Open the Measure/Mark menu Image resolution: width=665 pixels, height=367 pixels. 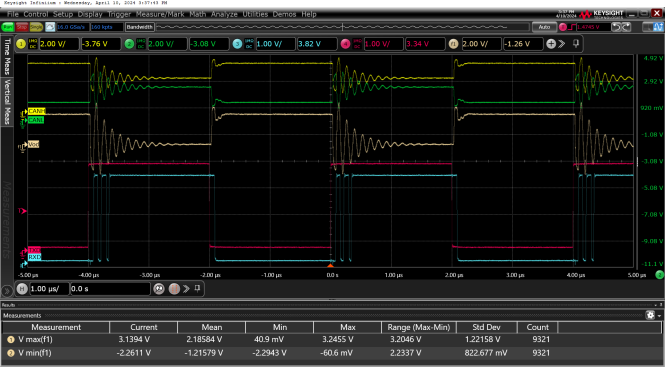pyautogui.click(x=160, y=14)
